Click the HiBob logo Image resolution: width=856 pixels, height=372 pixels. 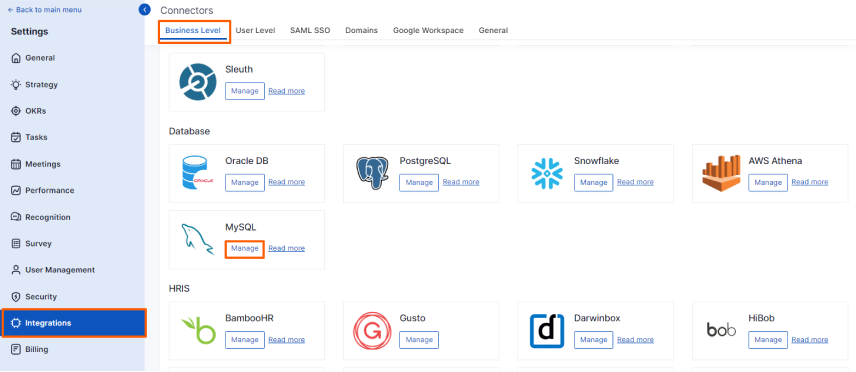click(x=721, y=330)
